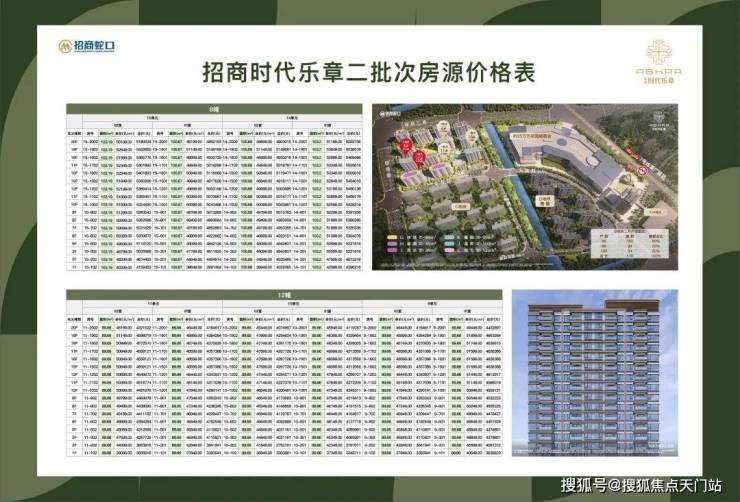This screenshot has height=502, width=740.
Task: Click the 15单元 header in 8幢 table
Action: click(152, 118)
